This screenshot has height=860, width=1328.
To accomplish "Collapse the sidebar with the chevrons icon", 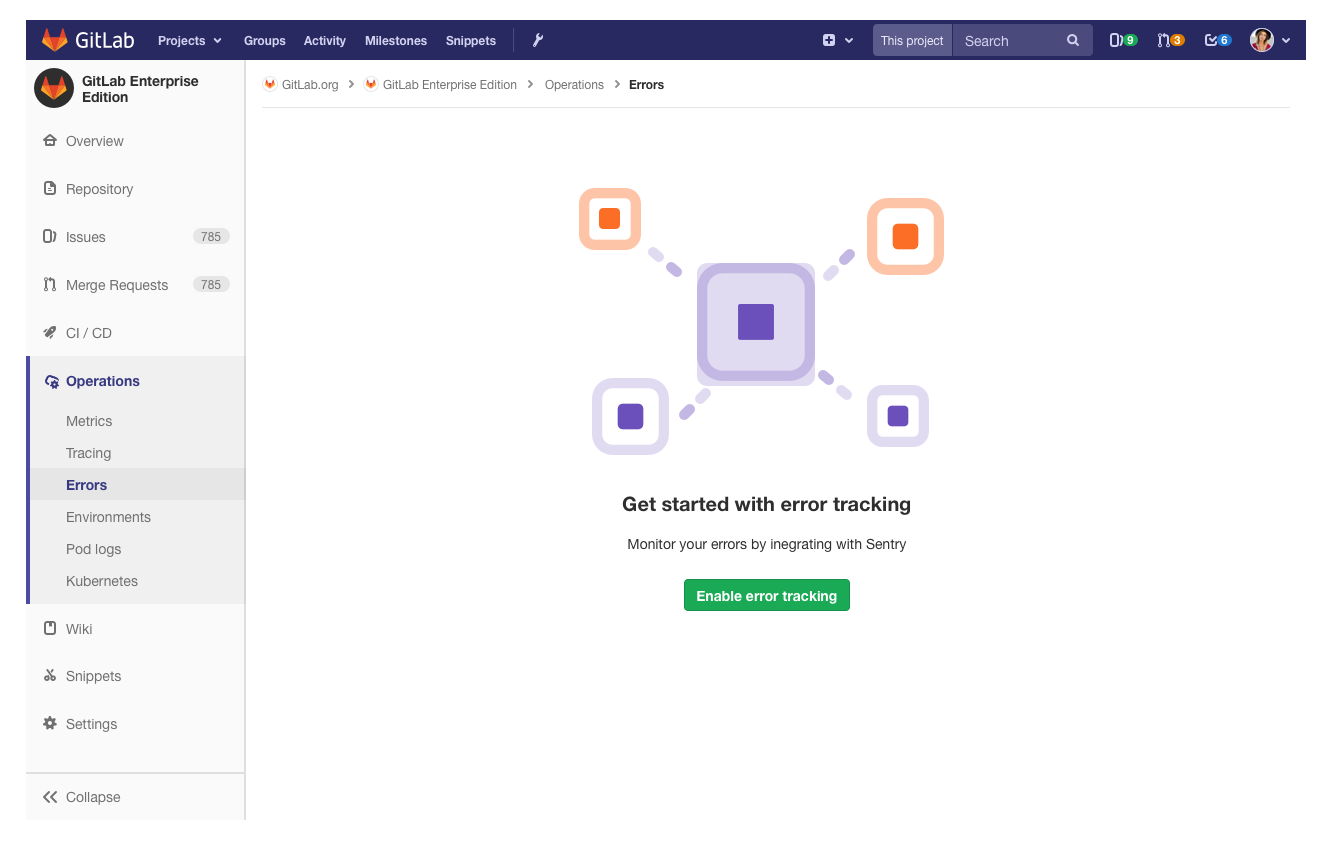I will click(50, 797).
